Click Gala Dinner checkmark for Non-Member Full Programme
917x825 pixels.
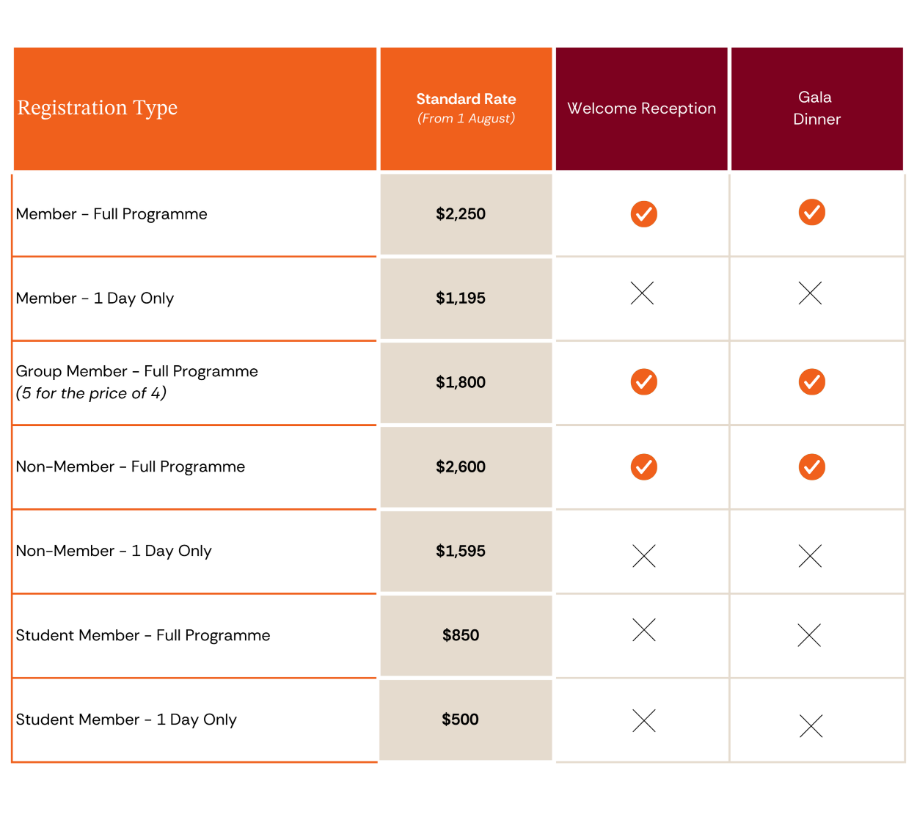pyautogui.click(x=812, y=466)
